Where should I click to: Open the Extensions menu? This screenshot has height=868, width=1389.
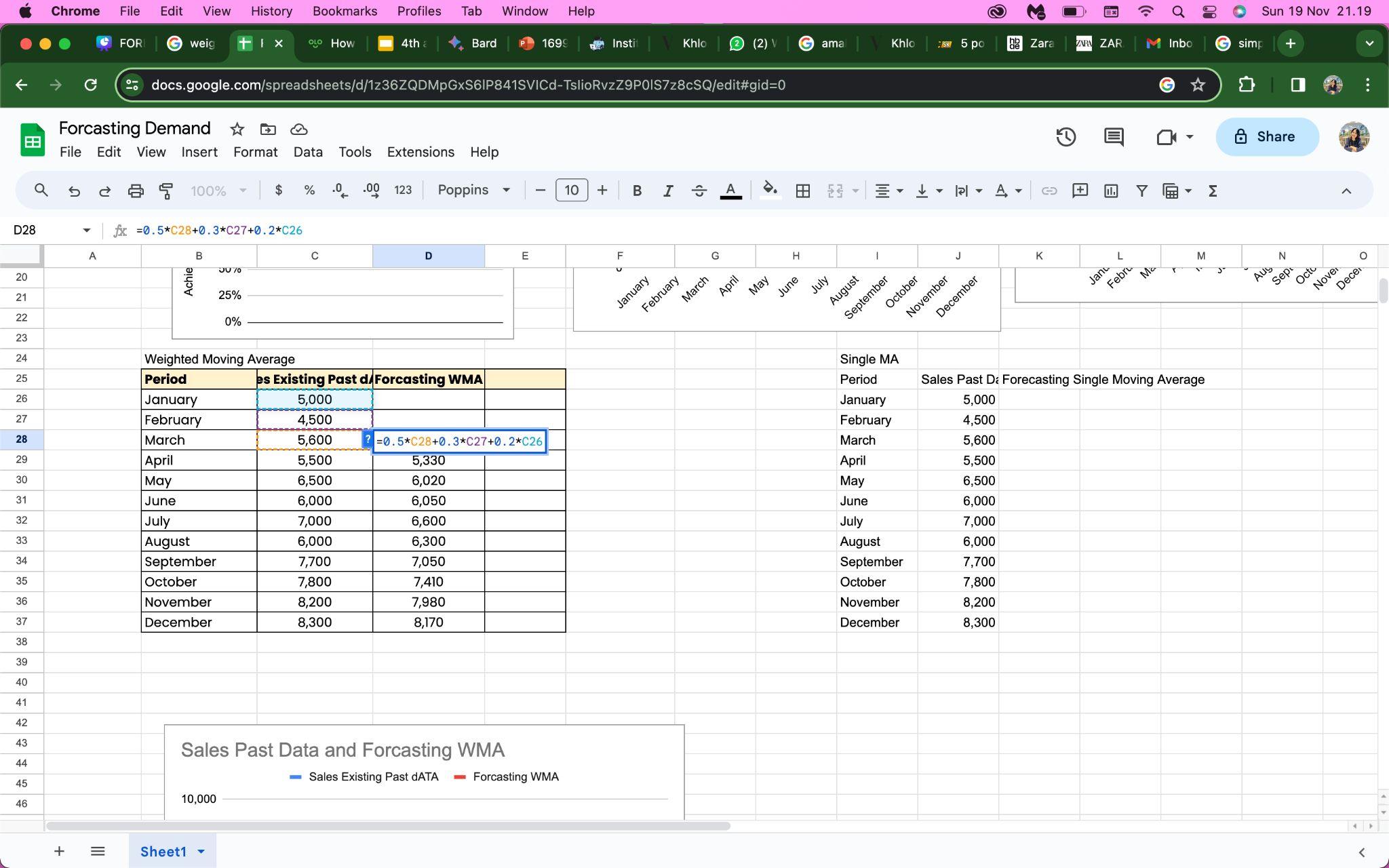420,152
